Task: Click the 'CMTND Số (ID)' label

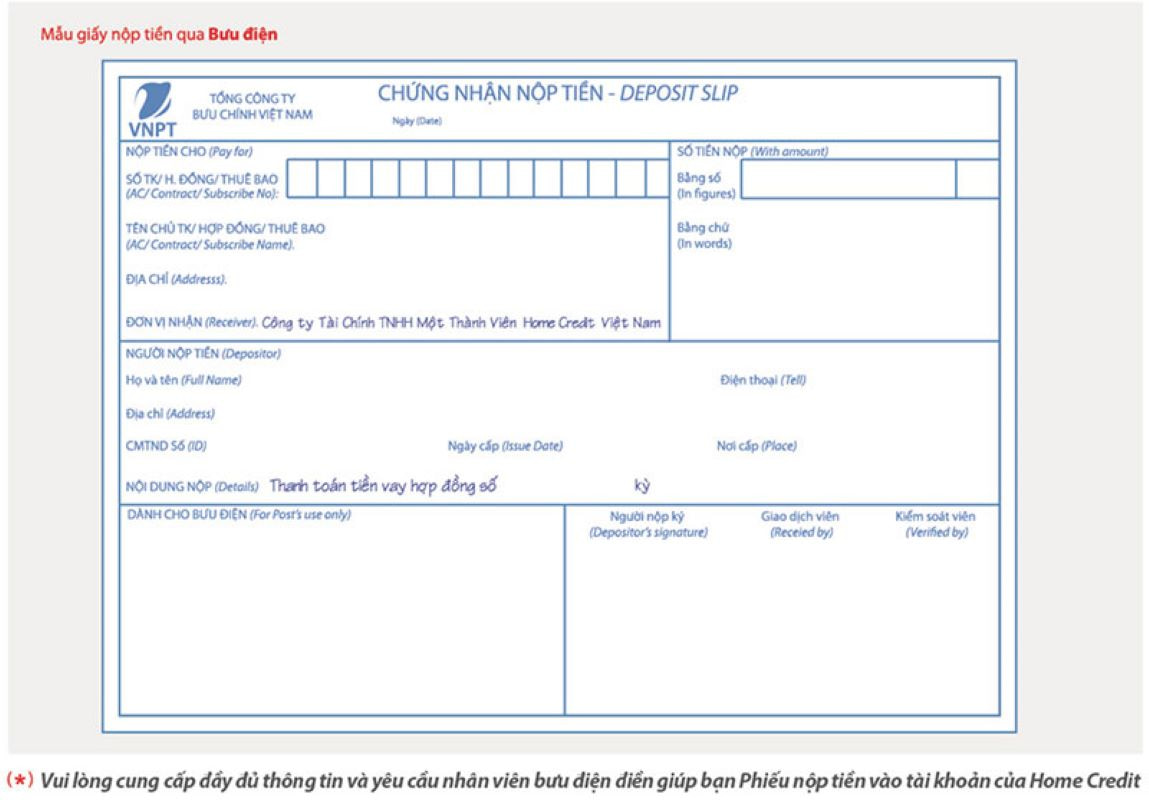Action: pos(166,445)
